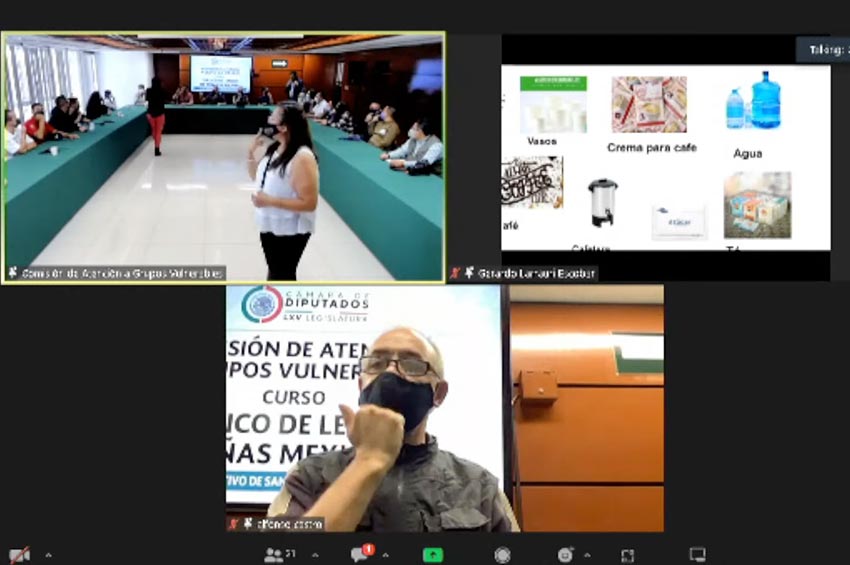This screenshot has width=850, height=565.
Task: Open the Participants panel
Action: (279, 555)
